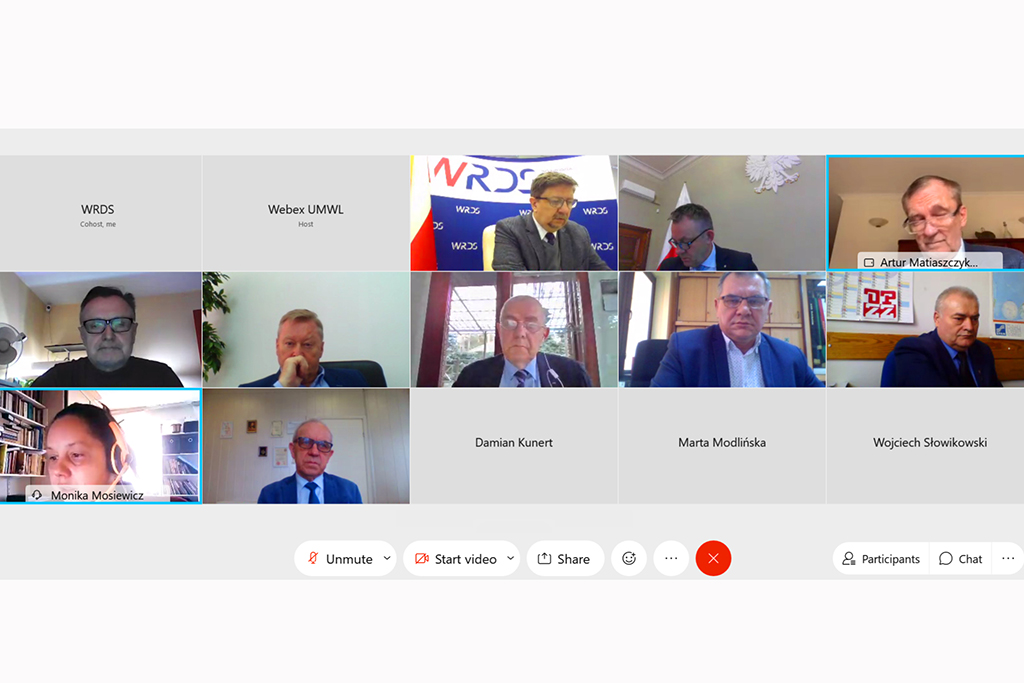This screenshot has height=683, width=1024.
Task: Click the crossed-out camera icon
Action: [422, 559]
